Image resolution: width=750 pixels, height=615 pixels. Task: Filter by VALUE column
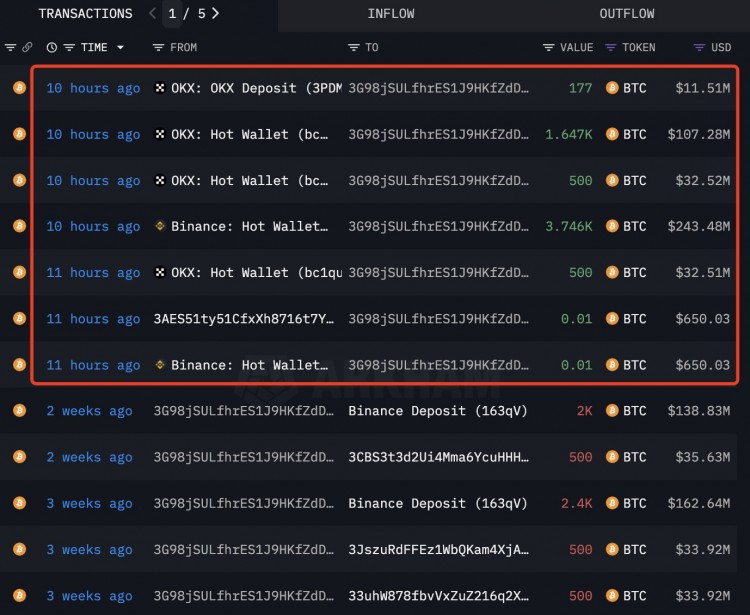coord(549,47)
